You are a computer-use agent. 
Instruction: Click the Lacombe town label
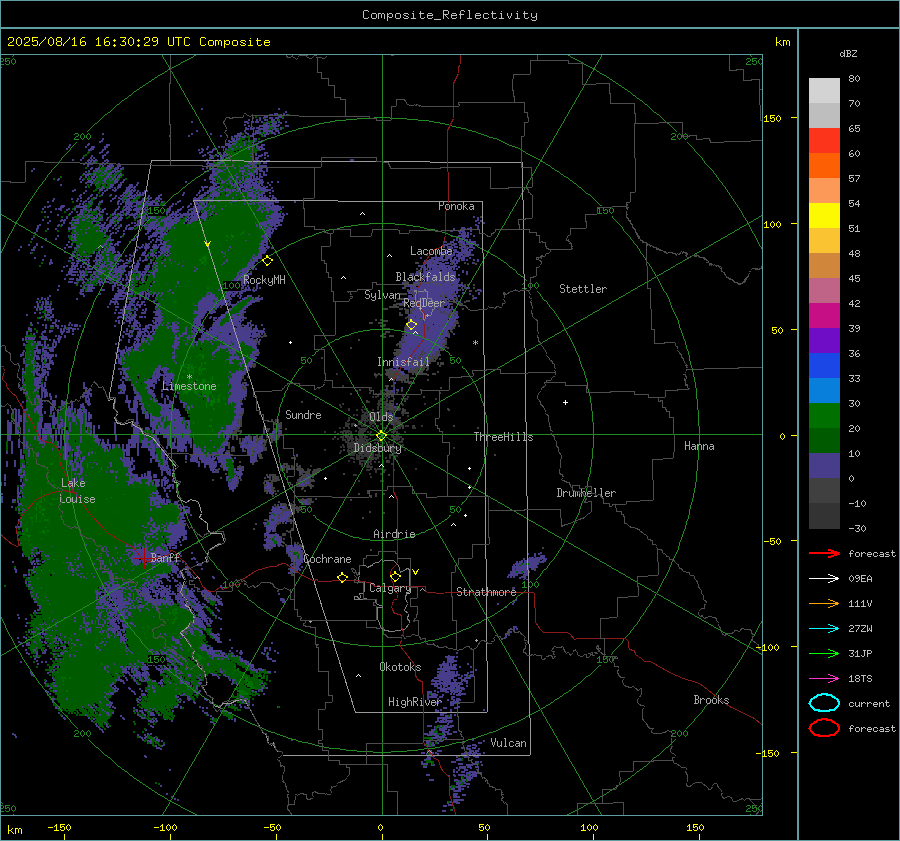point(431,251)
